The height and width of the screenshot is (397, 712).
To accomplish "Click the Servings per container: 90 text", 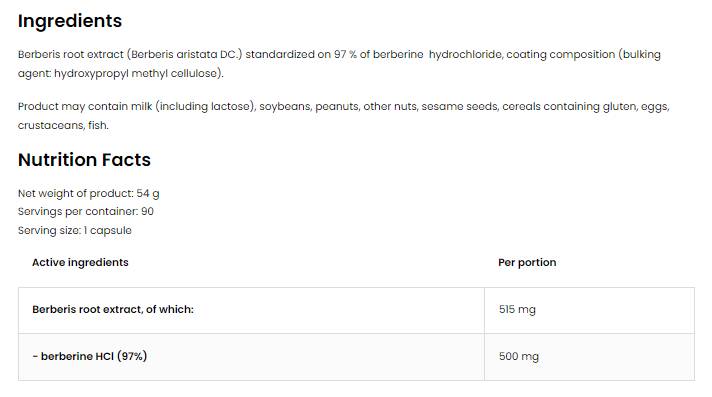I will (x=86, y=212).
